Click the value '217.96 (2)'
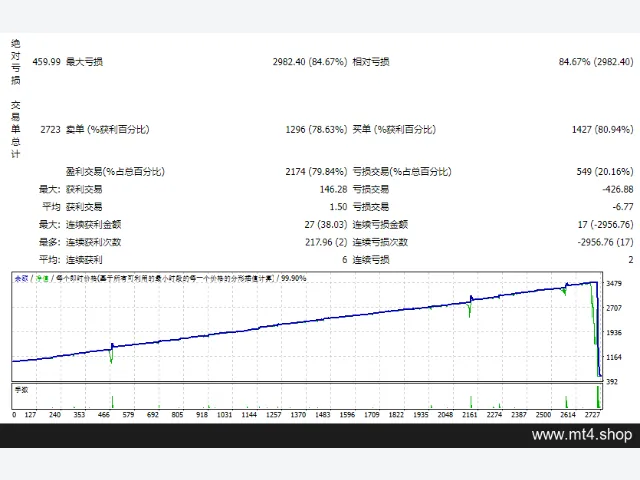The width and height of the screenshot is (640, 480). pos(326,242)
